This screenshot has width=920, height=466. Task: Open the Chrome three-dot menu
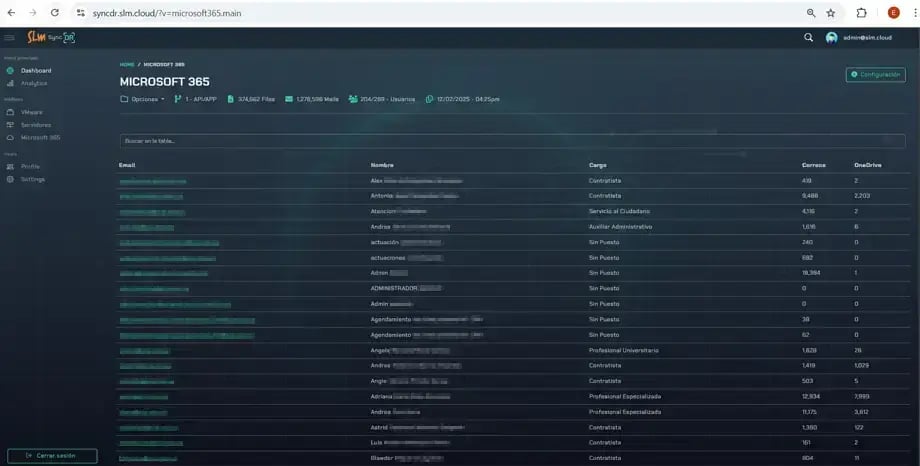click(x=911, y=13)
